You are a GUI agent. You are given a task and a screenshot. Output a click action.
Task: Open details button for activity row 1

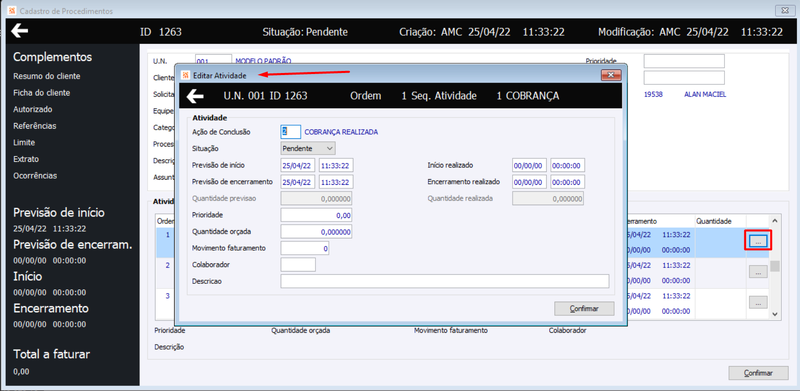pos(758,240)
